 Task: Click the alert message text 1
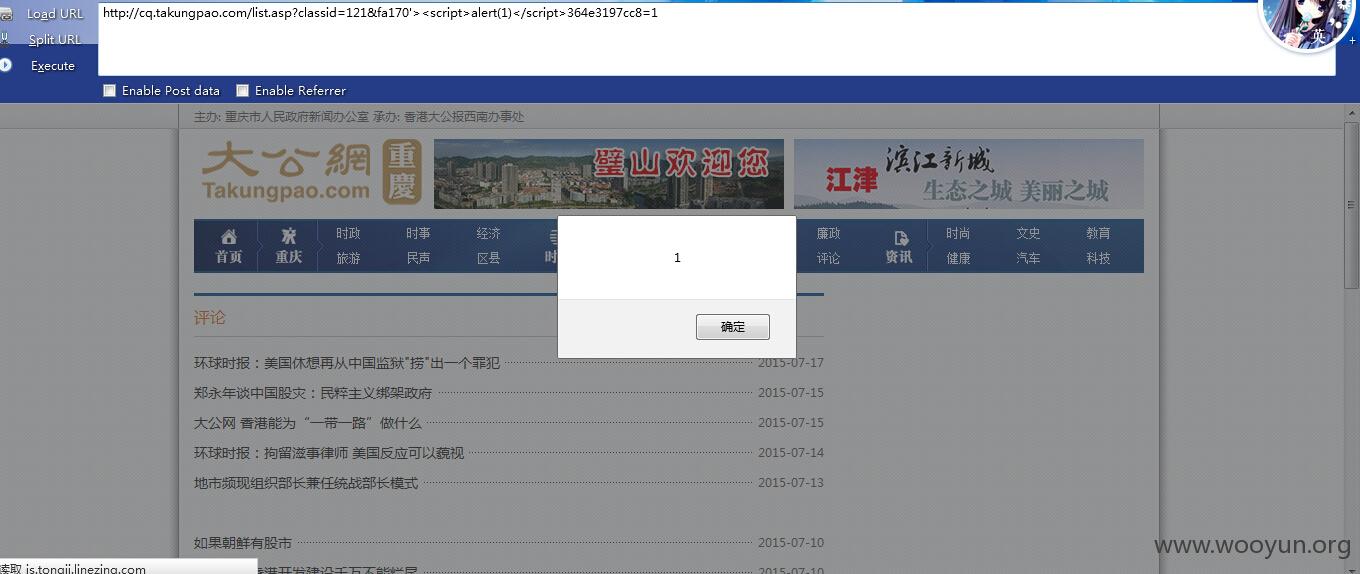pyautogui.click(x=677, y=258)
